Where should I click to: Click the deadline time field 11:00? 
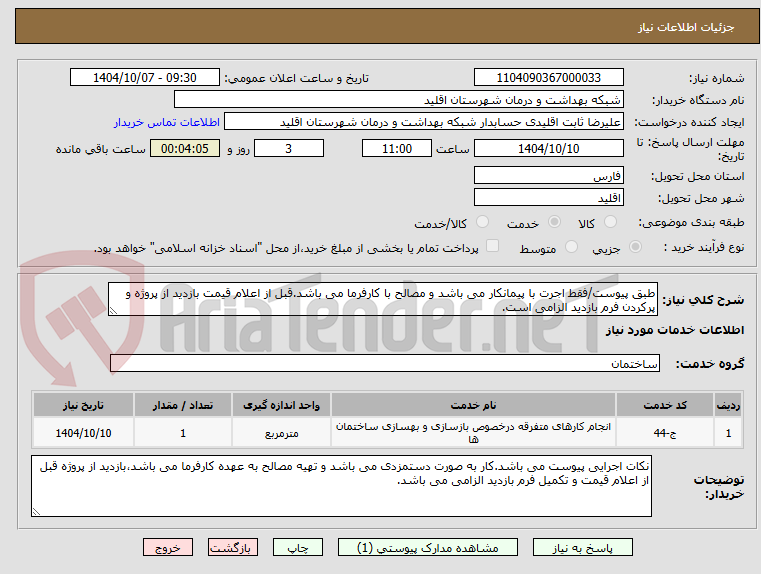(397, 148)
